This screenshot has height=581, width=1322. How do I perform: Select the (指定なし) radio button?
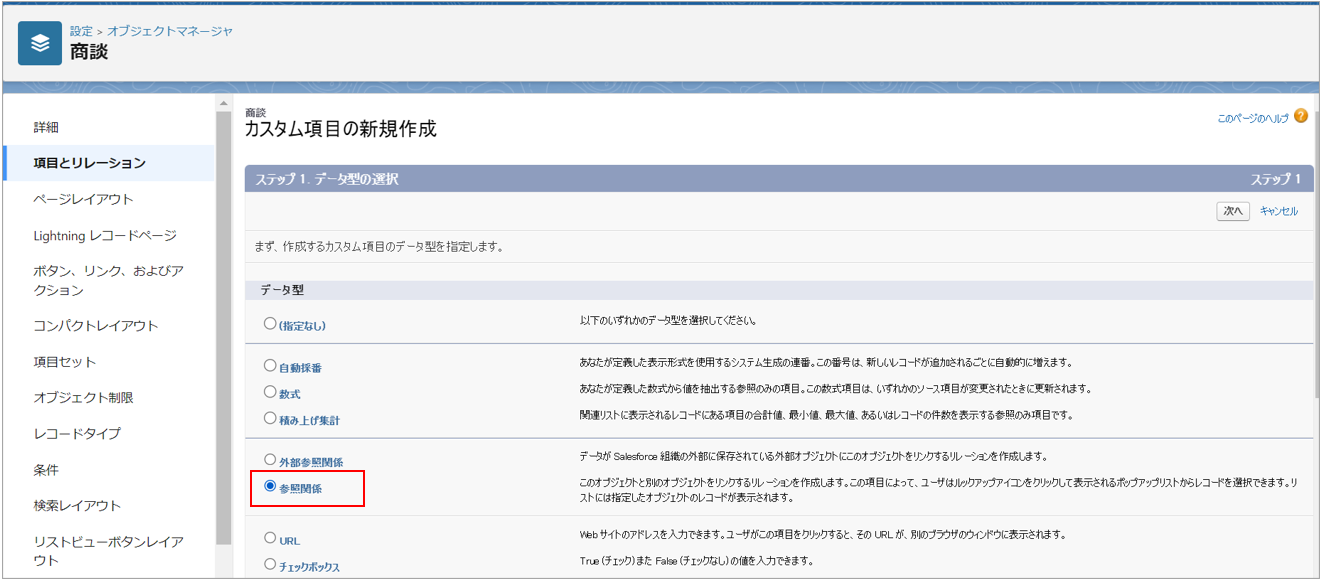point(270,324)
